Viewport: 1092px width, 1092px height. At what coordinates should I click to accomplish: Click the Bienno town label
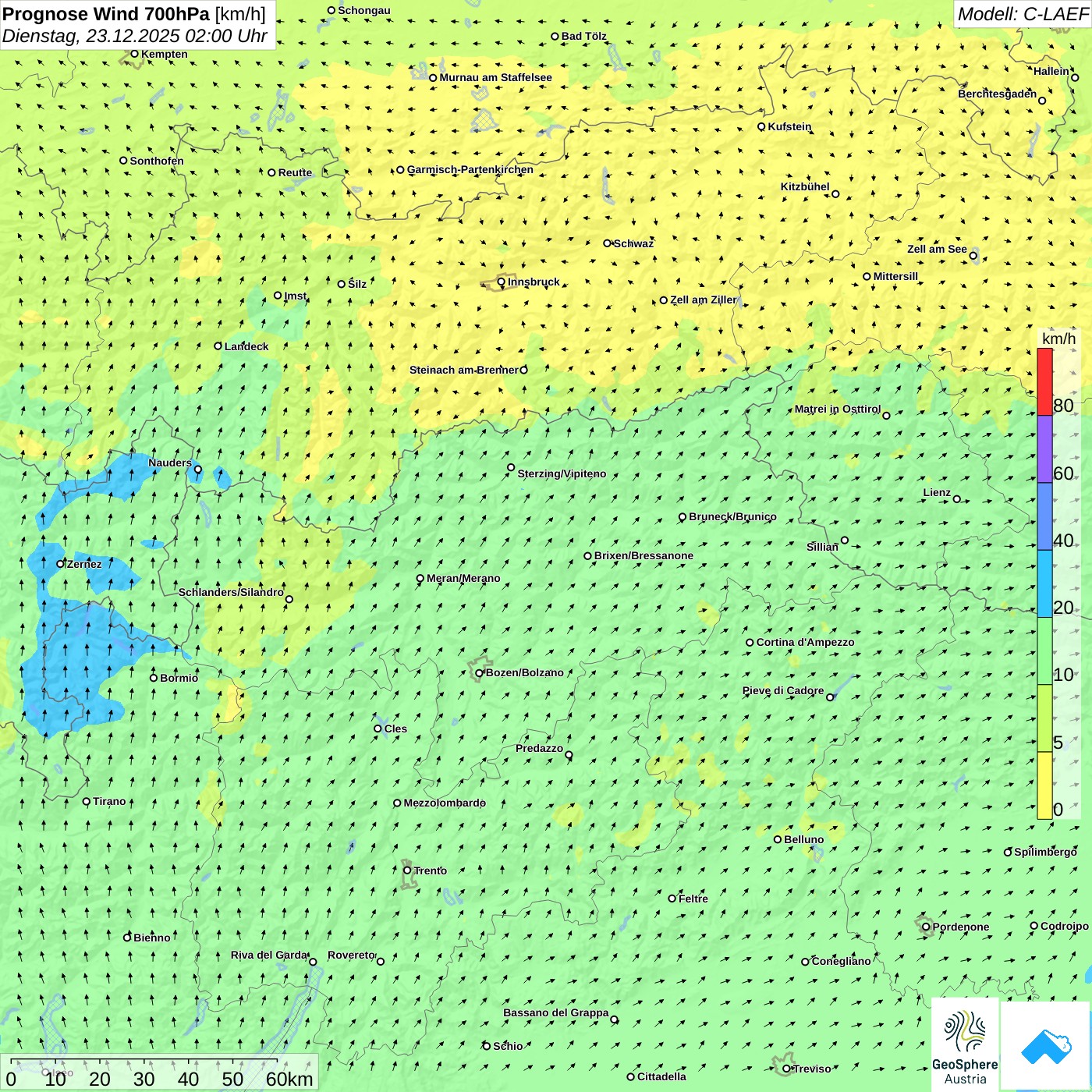[152, 938]
